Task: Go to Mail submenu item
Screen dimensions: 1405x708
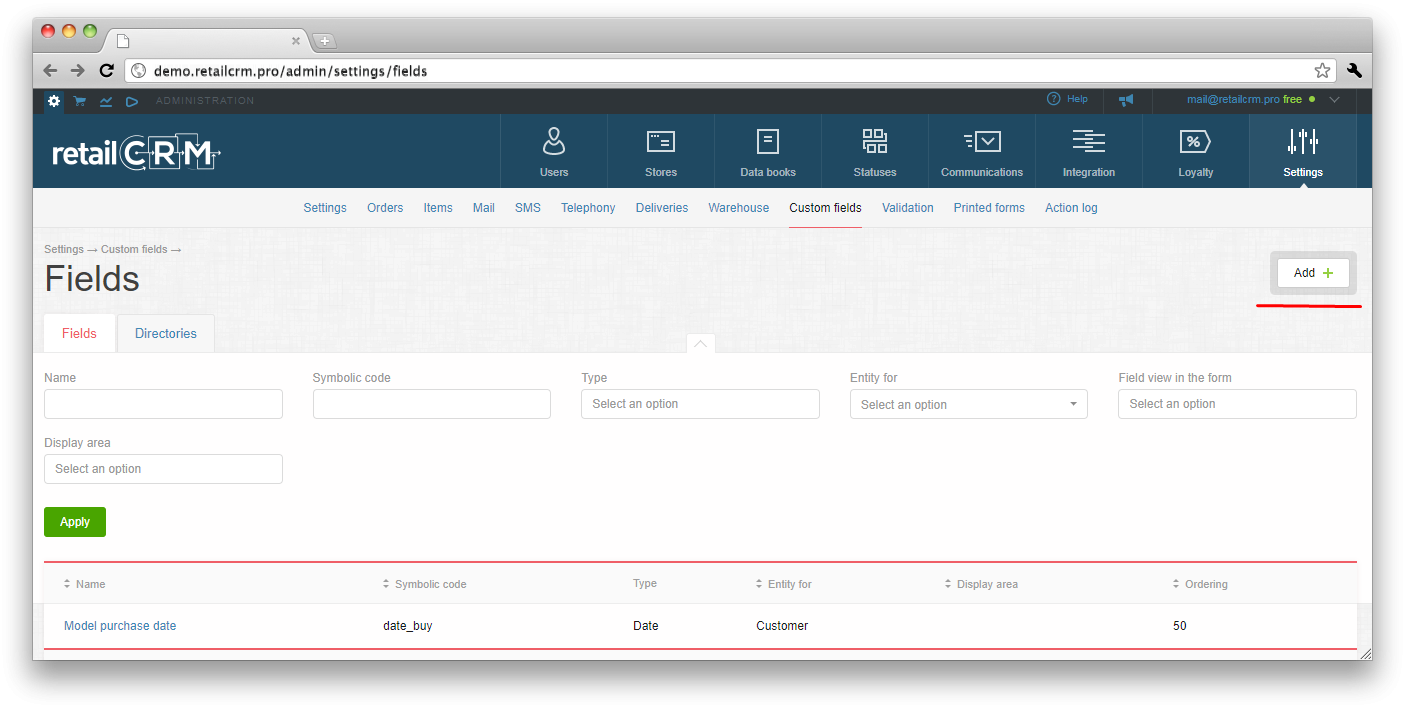Action: 484,208
